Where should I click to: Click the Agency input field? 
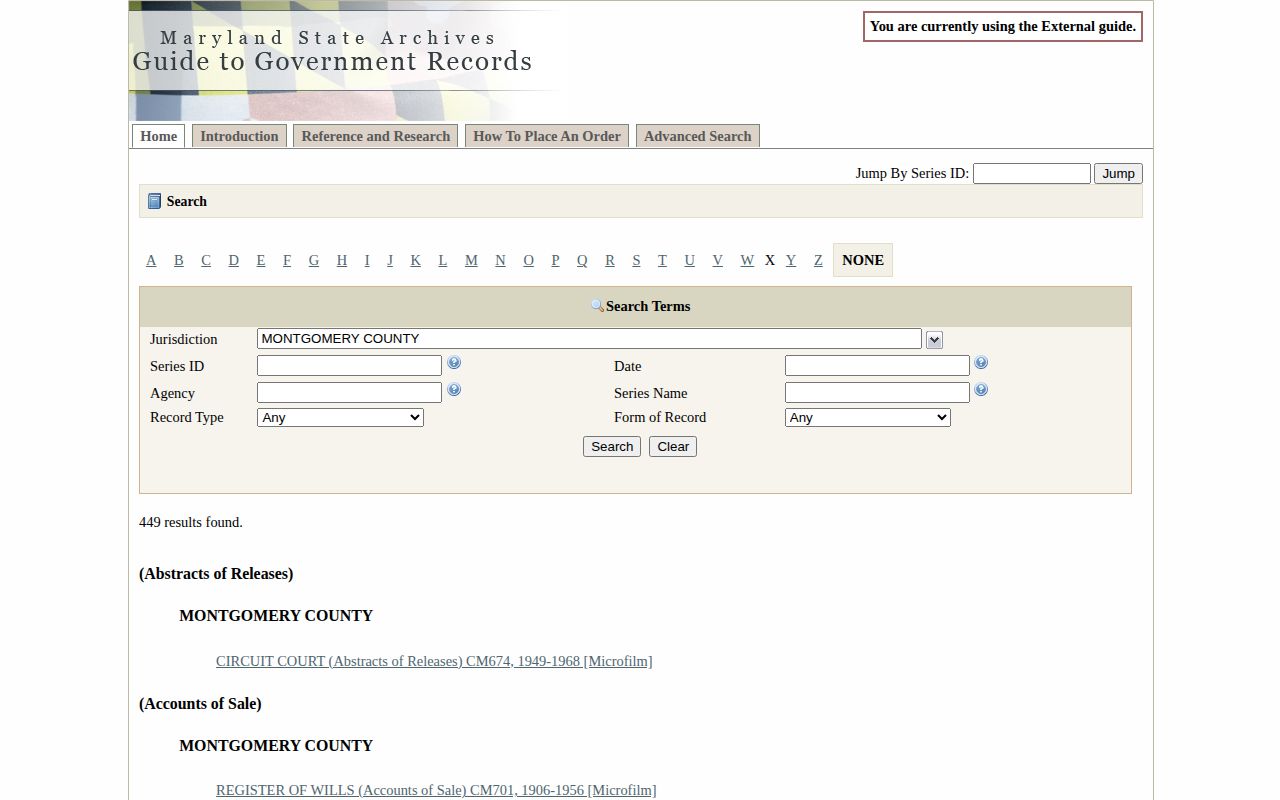coord(349,393)
